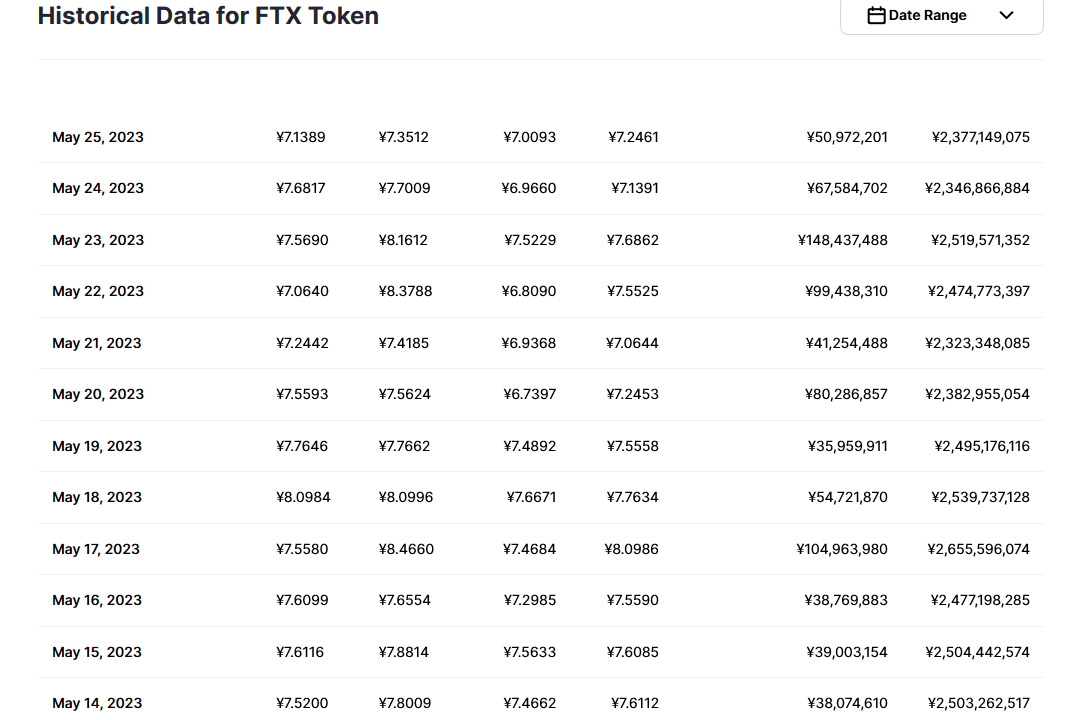The image size is (1070, 720).
Task: Select the May 16, 2023 date cell
Action: pyautogui.click(x=97, y=601)
